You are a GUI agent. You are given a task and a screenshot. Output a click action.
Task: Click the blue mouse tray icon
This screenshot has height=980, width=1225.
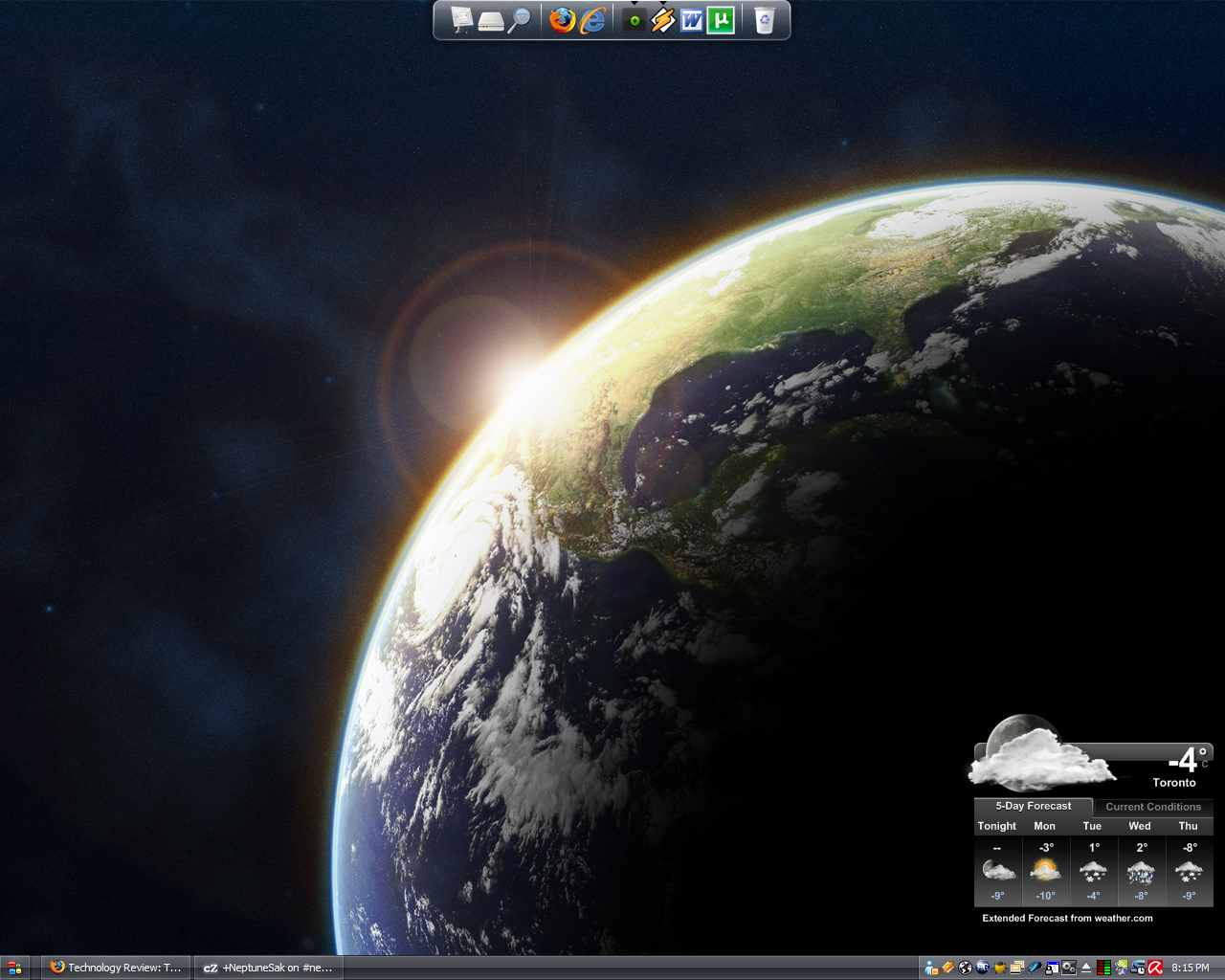pos(1035,968)
